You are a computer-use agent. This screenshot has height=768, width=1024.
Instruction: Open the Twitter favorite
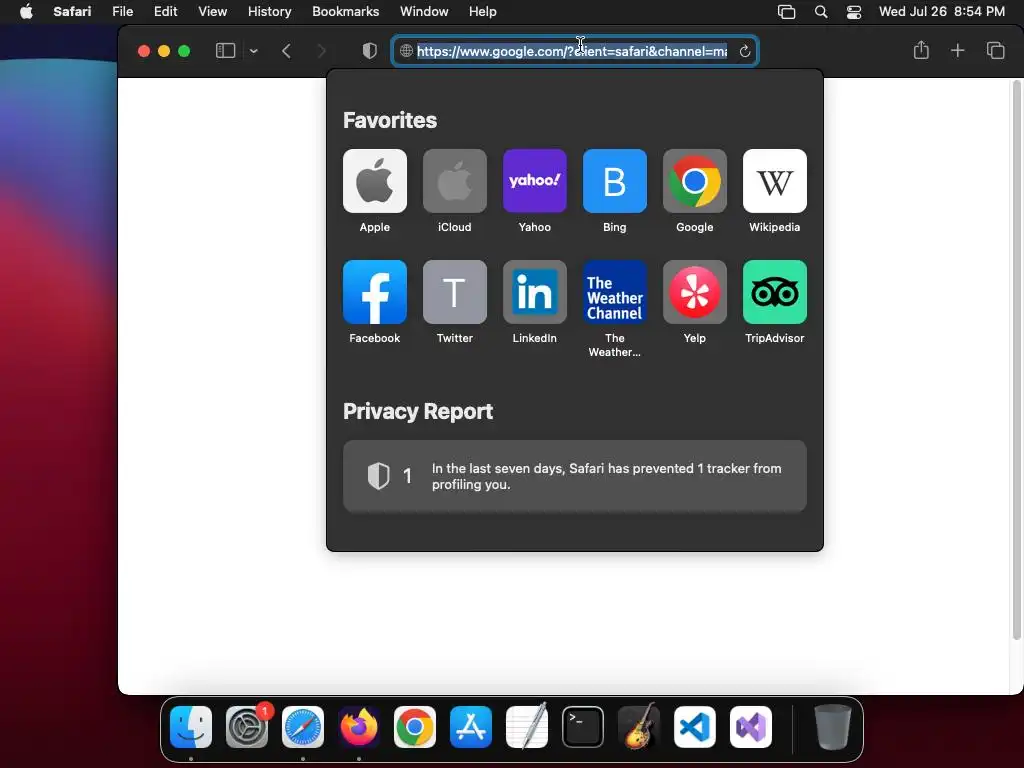coord(455,292)
